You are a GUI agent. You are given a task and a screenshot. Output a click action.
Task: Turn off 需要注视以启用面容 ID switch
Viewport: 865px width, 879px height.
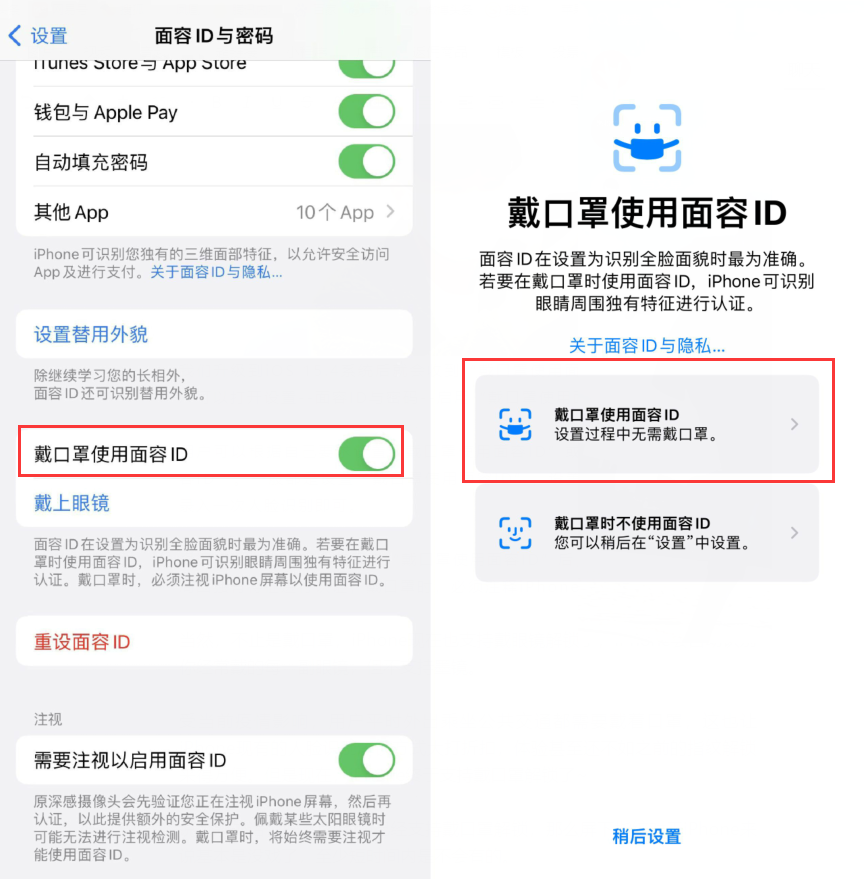coord(367,760)
